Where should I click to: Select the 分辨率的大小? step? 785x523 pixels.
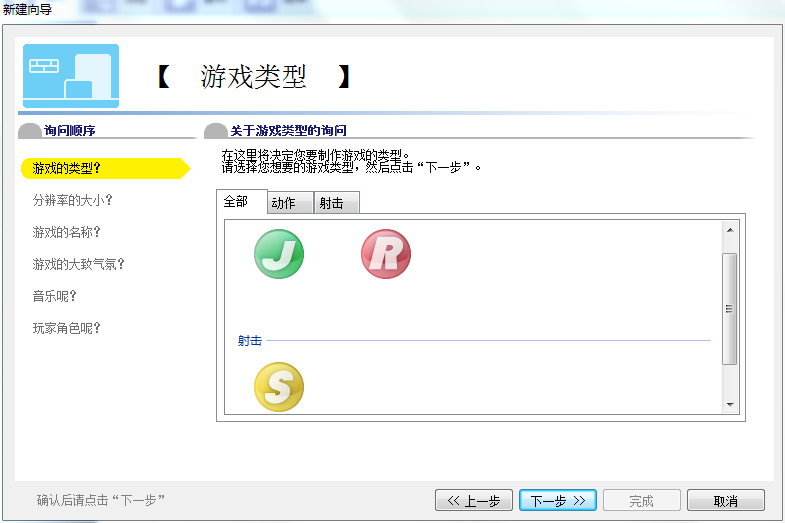tap(73, 200)
